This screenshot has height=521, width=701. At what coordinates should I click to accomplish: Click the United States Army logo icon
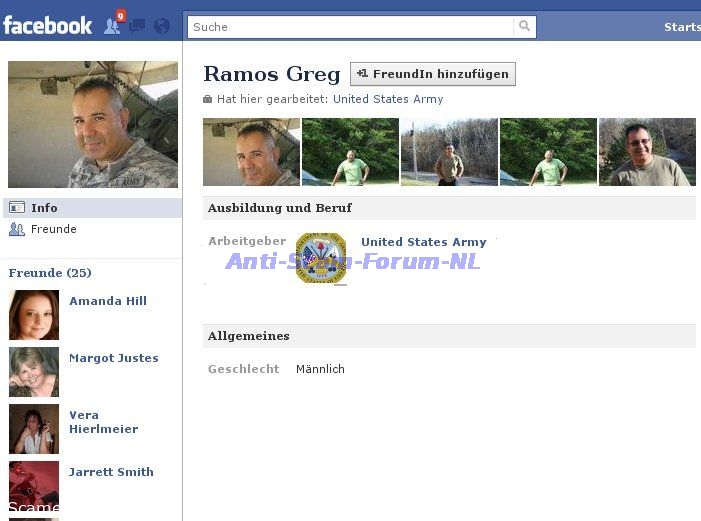point(321,258)
